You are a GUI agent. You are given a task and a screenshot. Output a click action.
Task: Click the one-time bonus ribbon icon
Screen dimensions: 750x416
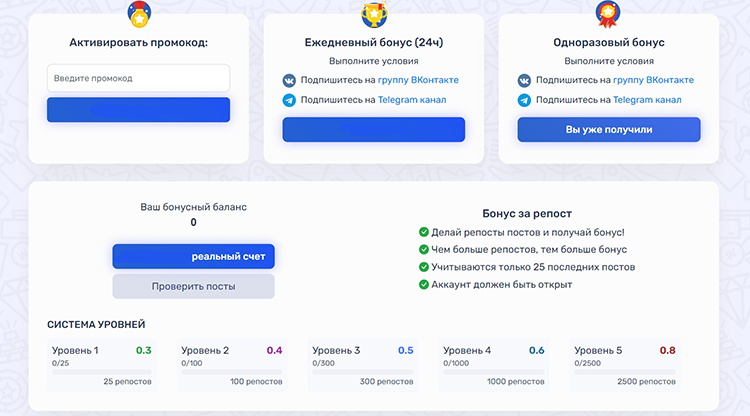609,14
